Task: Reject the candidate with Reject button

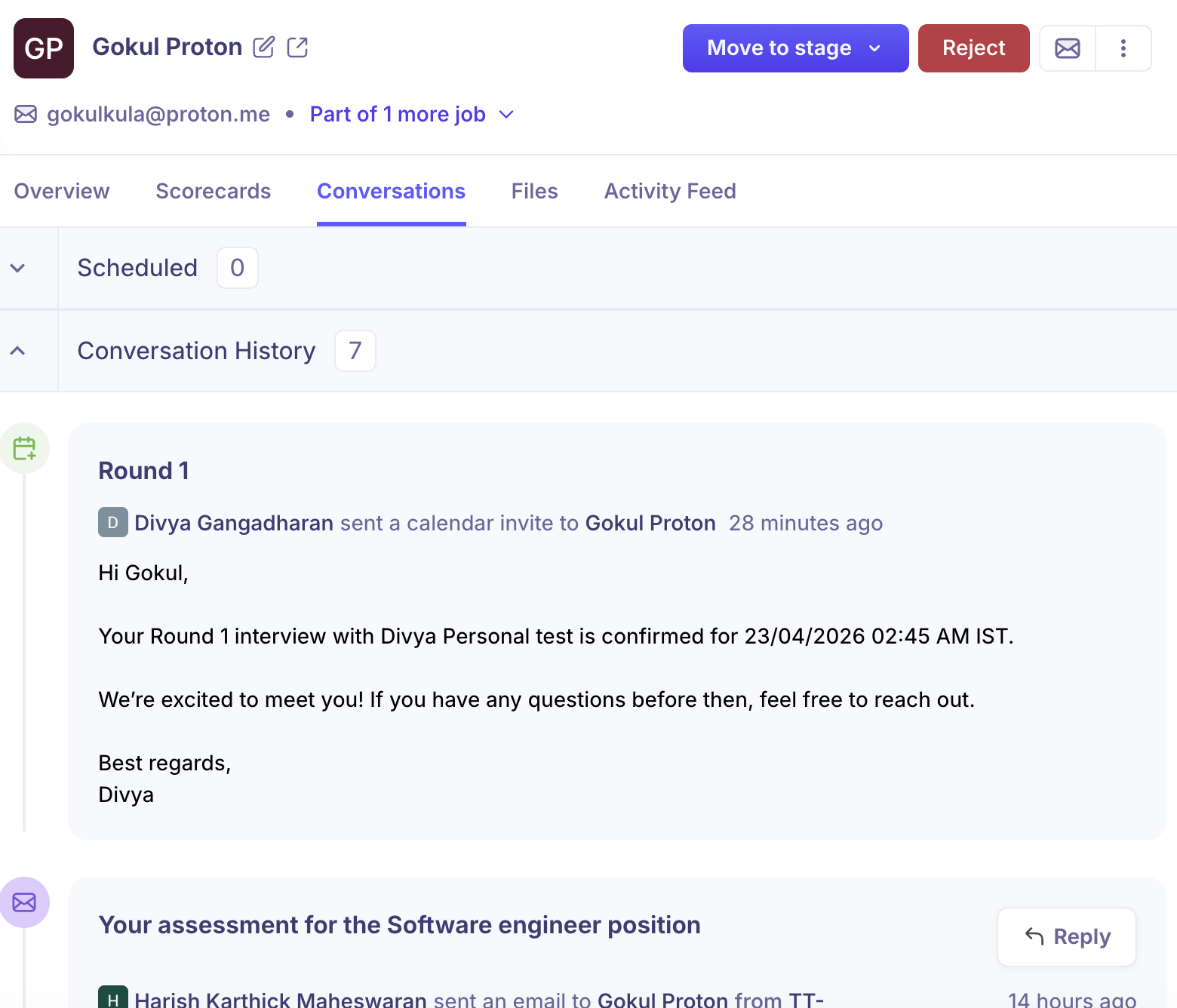Action: 973,48
